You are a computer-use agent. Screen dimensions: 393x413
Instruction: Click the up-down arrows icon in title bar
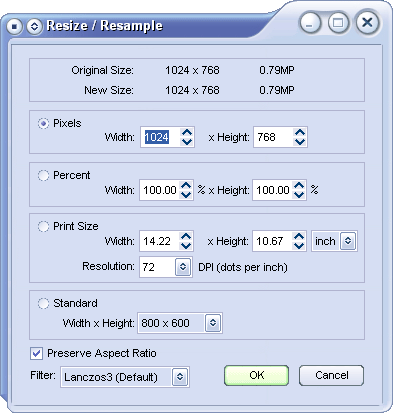(34, 26)
